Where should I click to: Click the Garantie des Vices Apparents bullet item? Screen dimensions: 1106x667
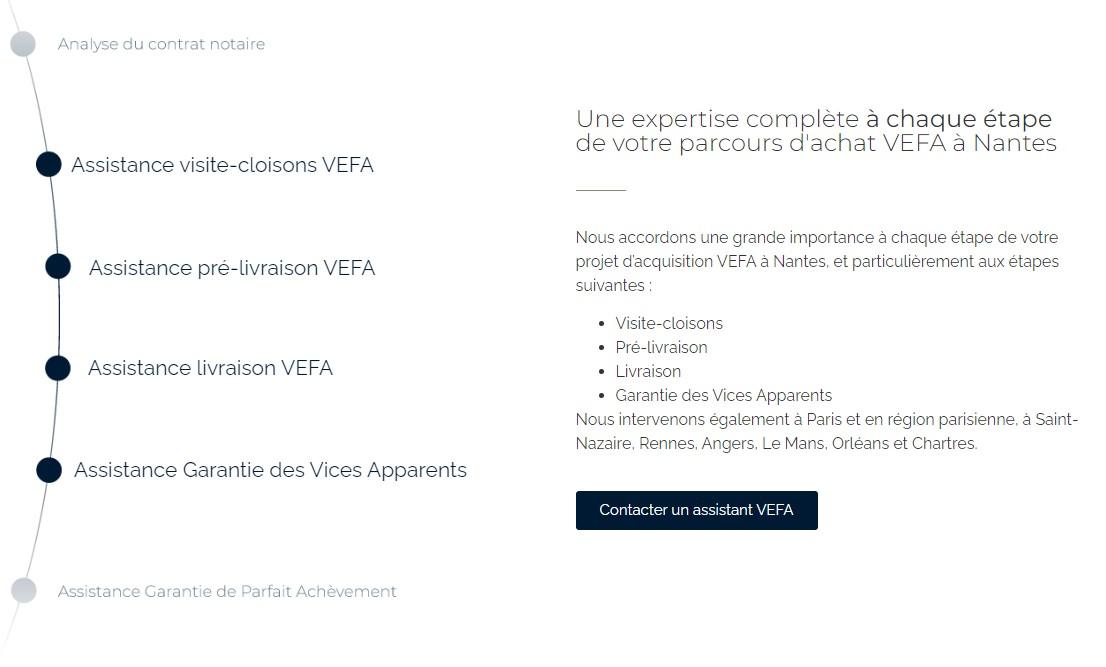(723, 395)
